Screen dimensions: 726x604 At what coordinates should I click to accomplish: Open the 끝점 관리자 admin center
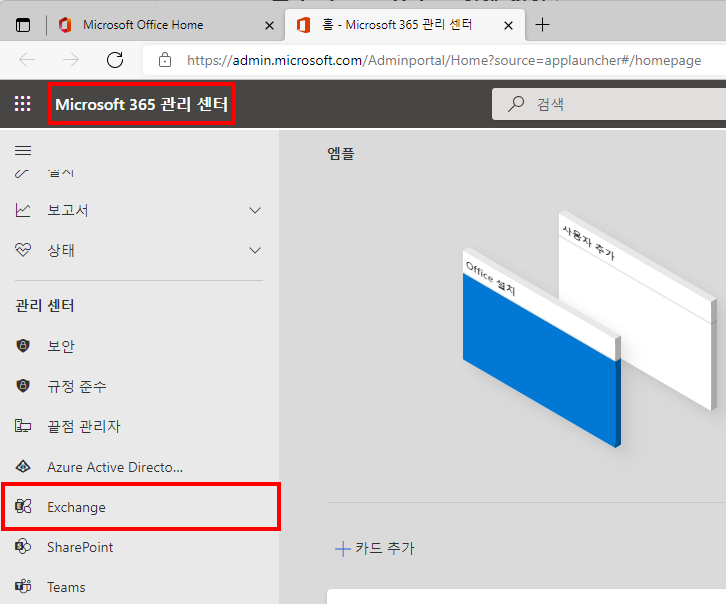(x=139, y=426)
